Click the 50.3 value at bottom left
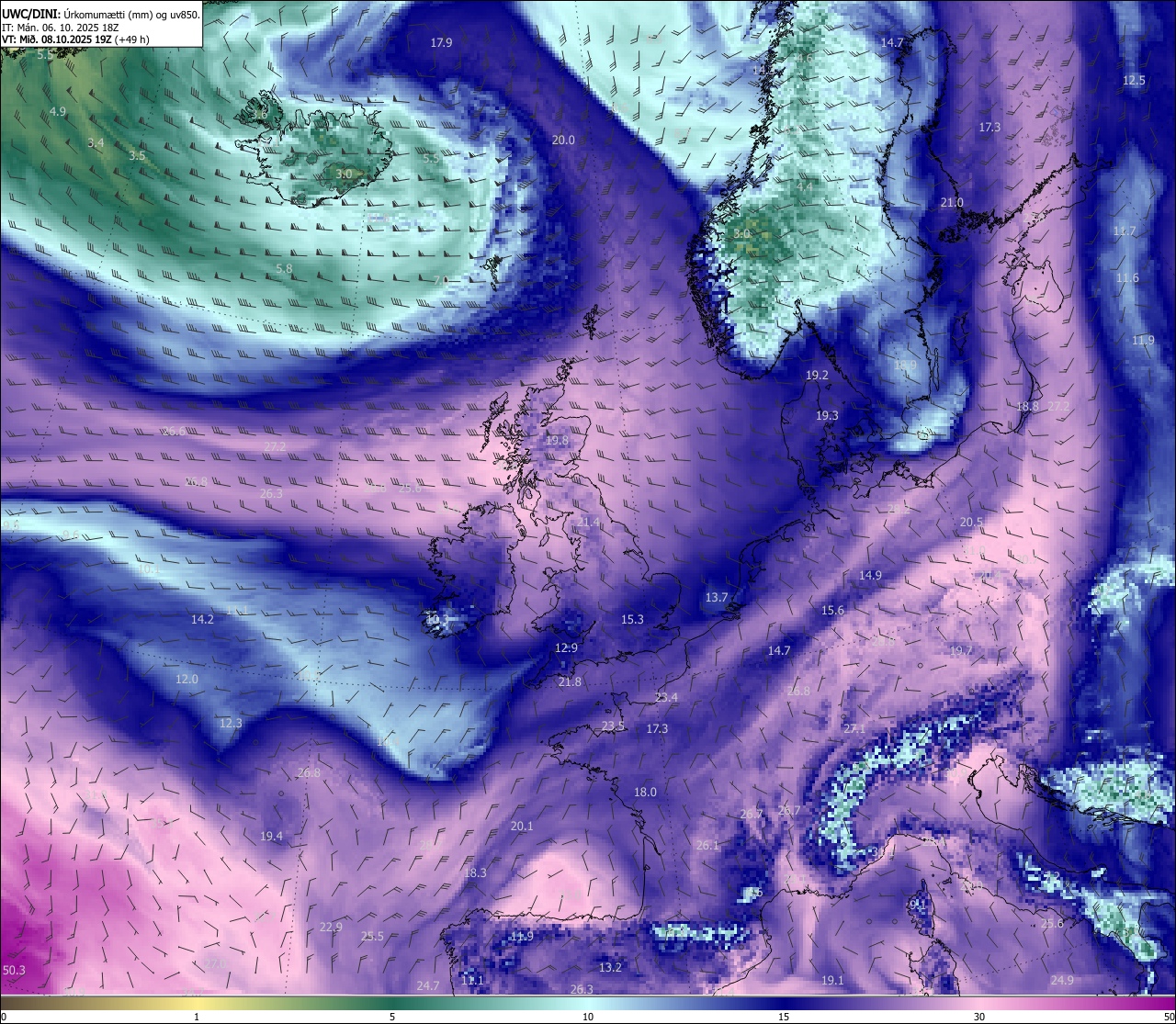 (x=14, y=970)
